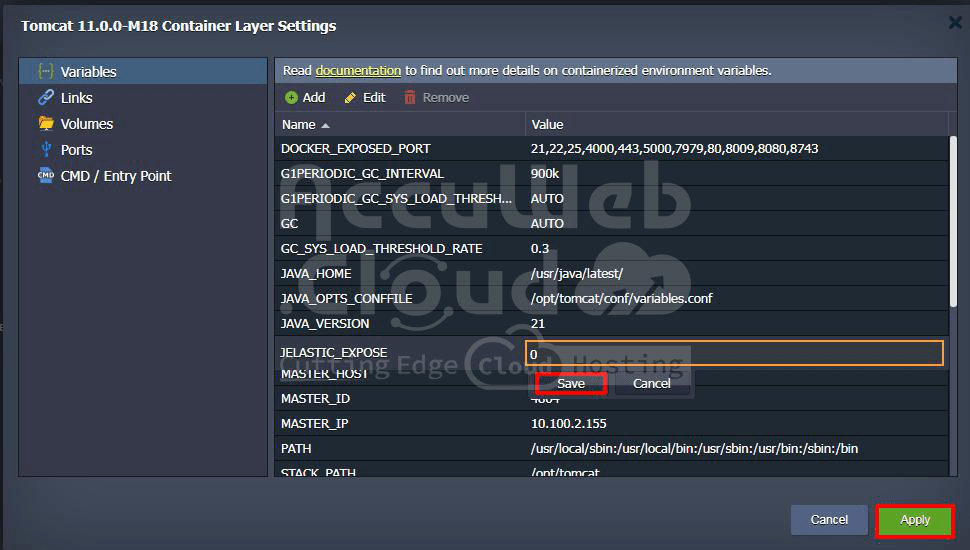This screenshot has height=550, width=970.
Task: Select the DOCKER_EXPOSED_PORT row
Action: coord(612,148)
